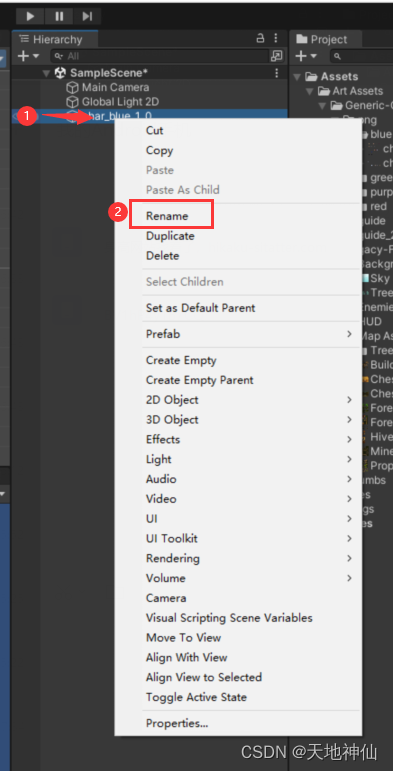Screen dimensions: 393x771
Task: Open the 3D Object submenu
Action: (238, 419)
